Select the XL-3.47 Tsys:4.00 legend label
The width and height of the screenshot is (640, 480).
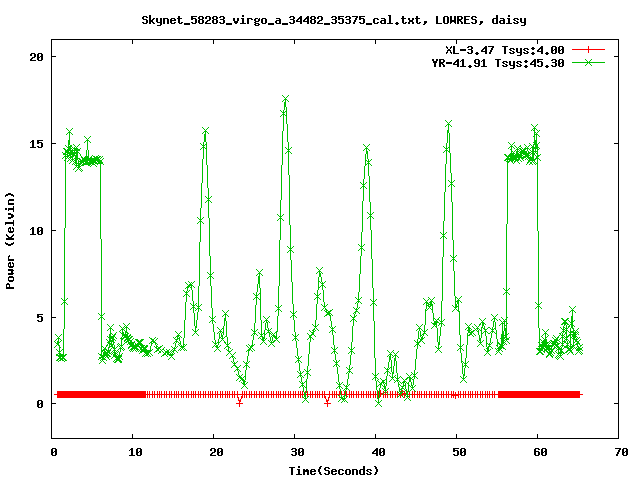click(504, 50)
